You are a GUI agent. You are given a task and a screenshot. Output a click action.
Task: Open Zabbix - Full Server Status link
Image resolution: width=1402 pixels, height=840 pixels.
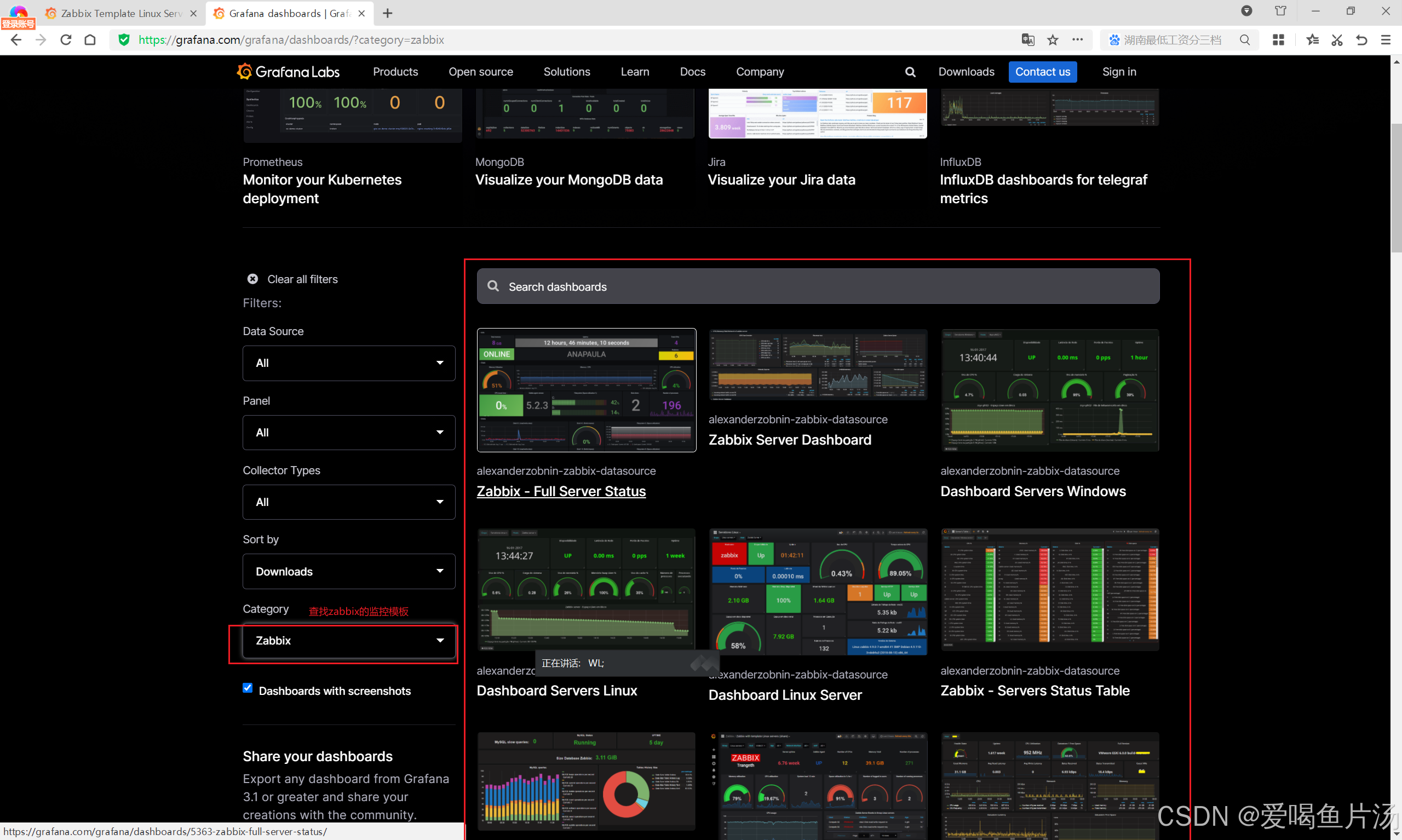561,491
